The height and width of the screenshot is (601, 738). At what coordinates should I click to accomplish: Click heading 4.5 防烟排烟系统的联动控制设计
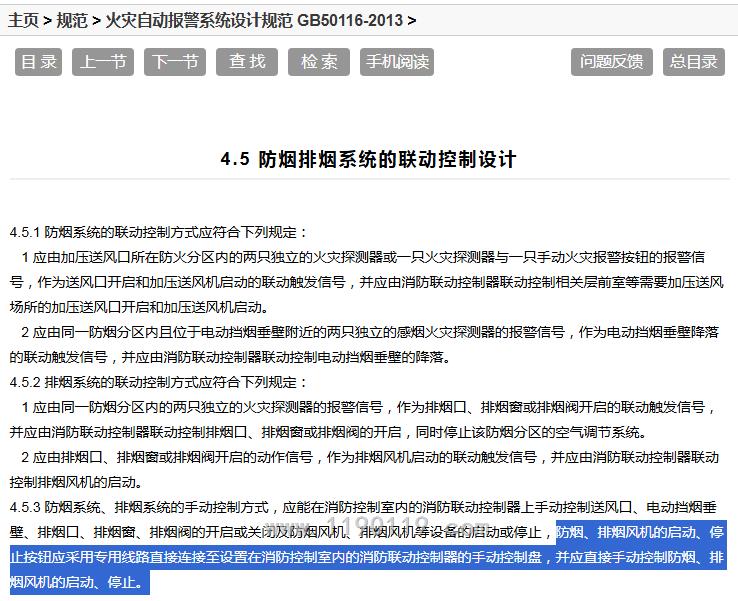click(369, 159)
